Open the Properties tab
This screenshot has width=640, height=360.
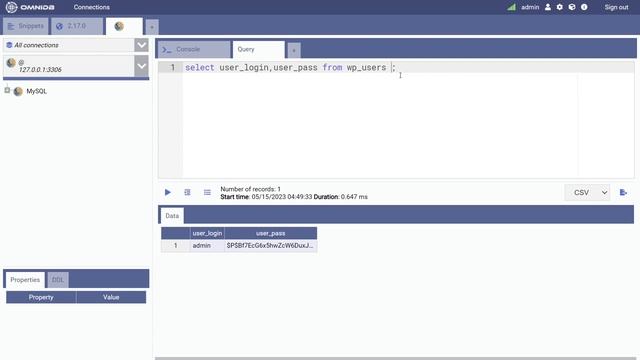click(x=25, y=280)
